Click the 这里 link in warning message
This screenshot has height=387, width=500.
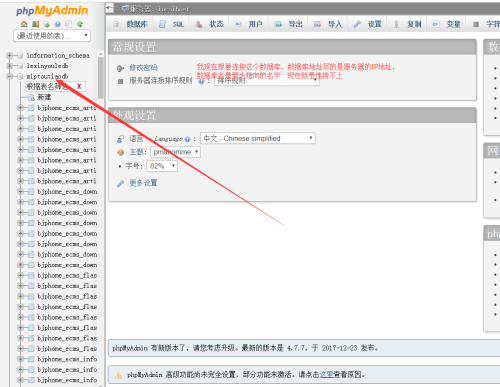point(326,375)
